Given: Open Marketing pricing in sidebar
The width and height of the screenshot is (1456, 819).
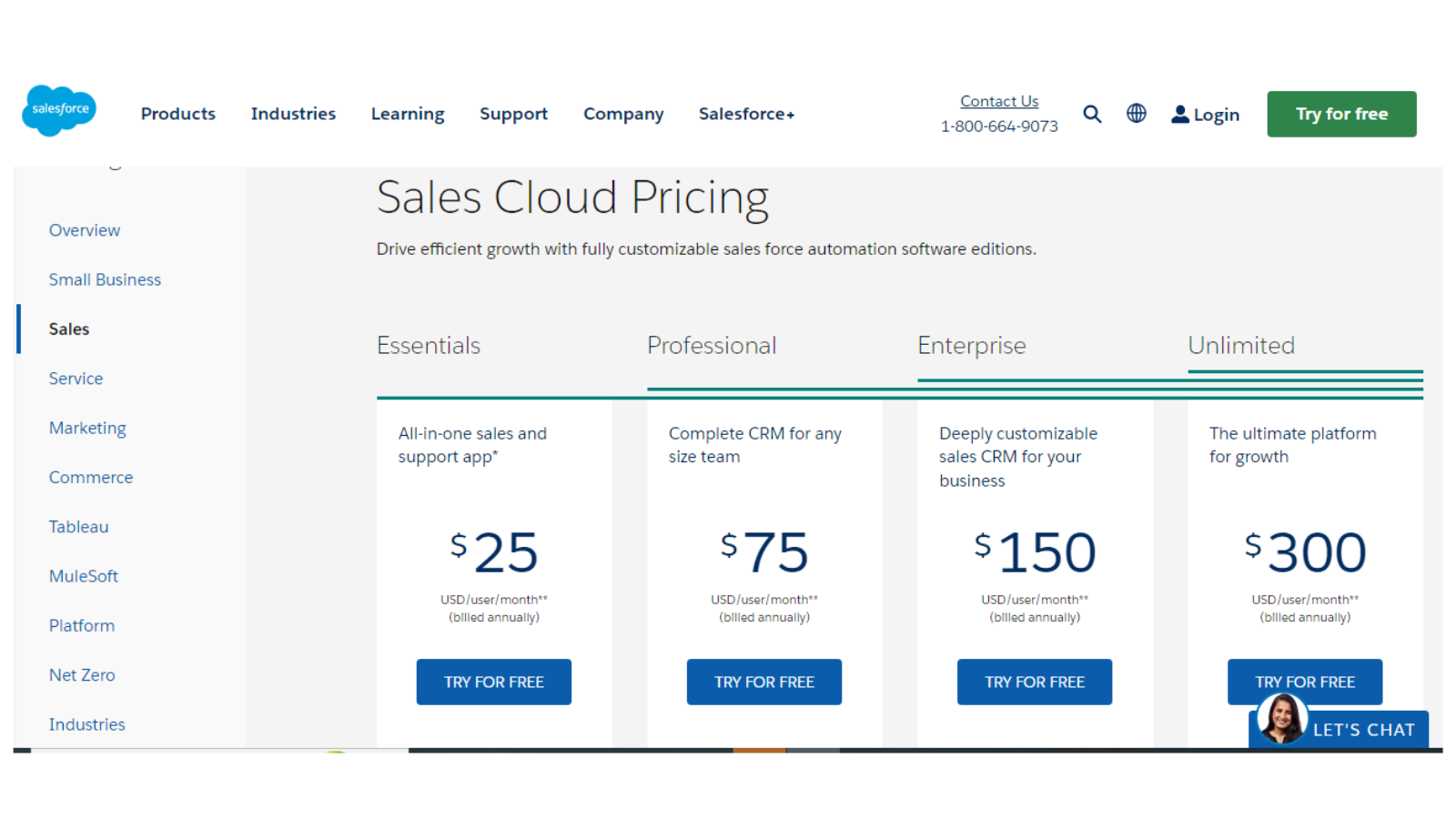Looking at the screenshot, I should click(87, 428).
